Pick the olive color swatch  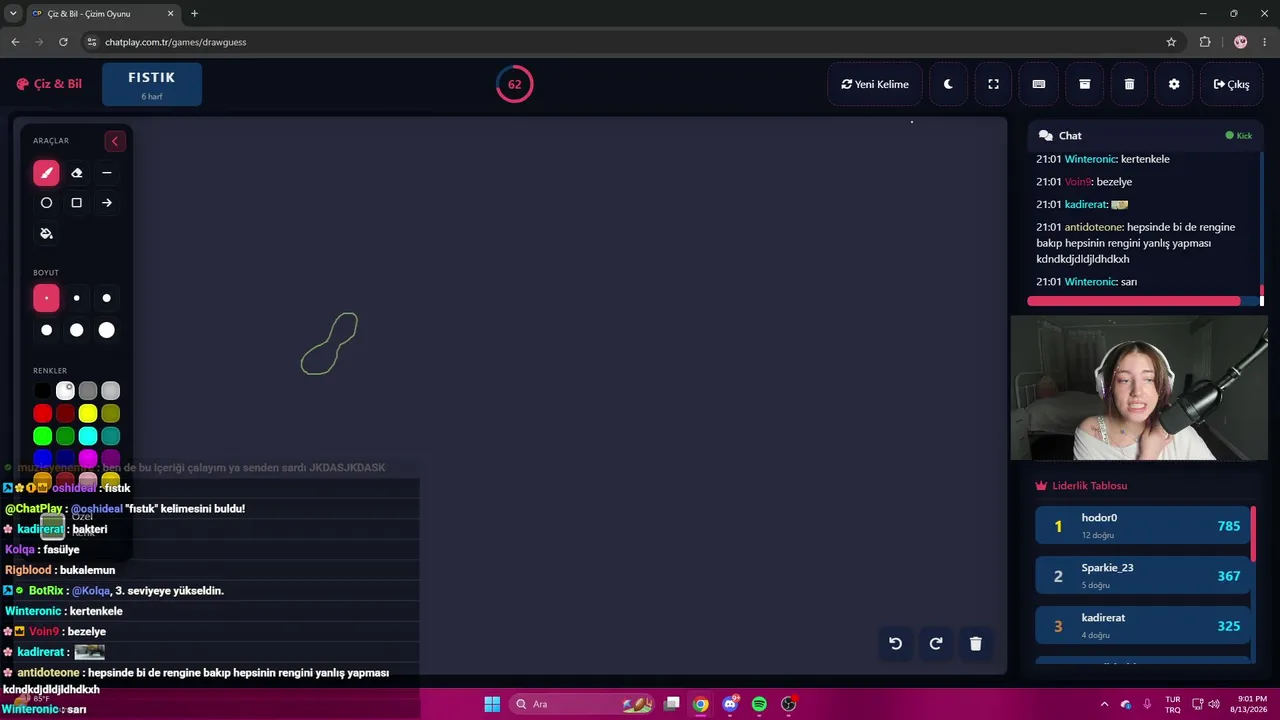(x=110, y=413)
